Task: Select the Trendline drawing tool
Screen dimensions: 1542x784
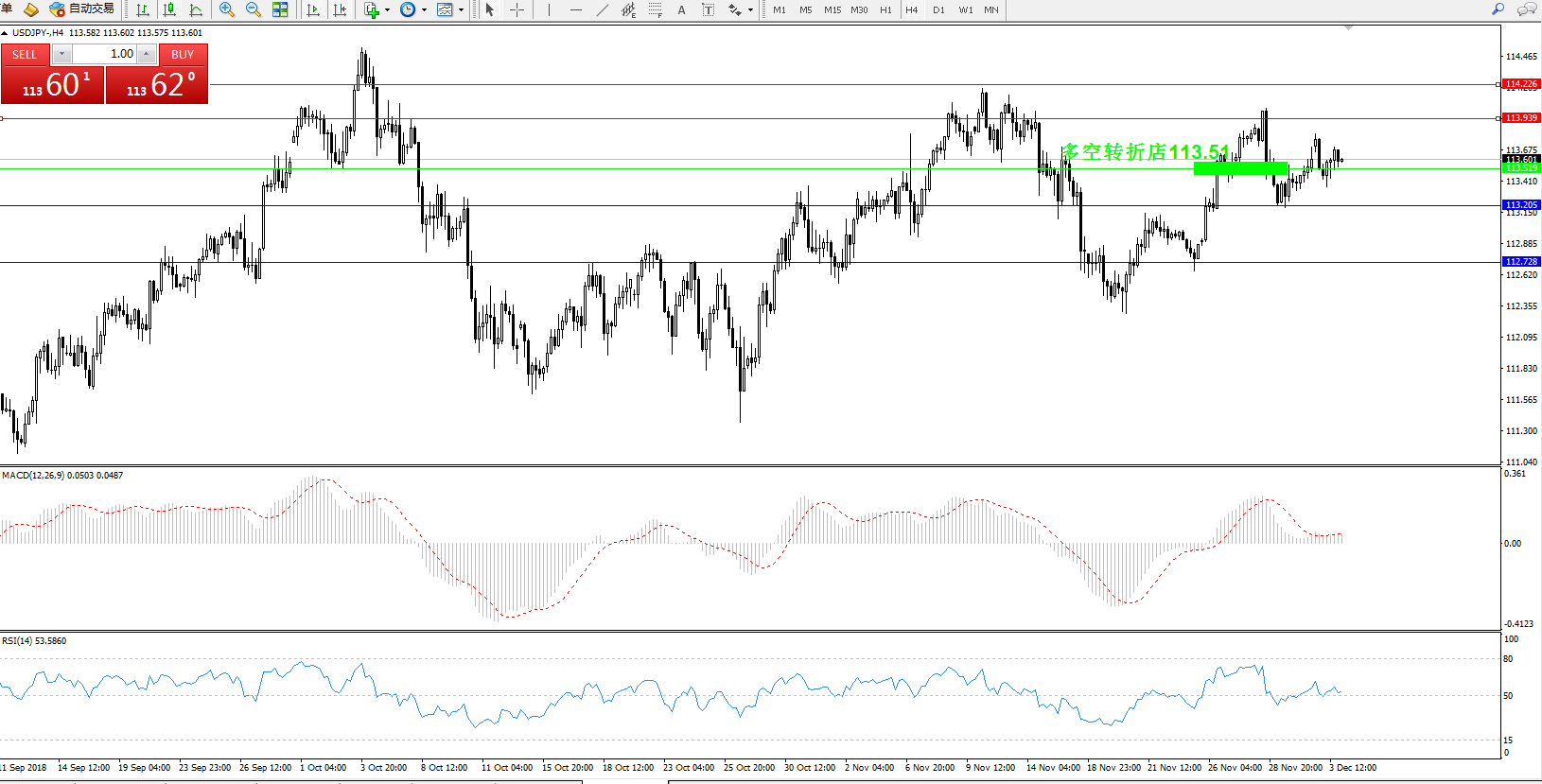Action: pyautogui.click(x=602, y=9)
